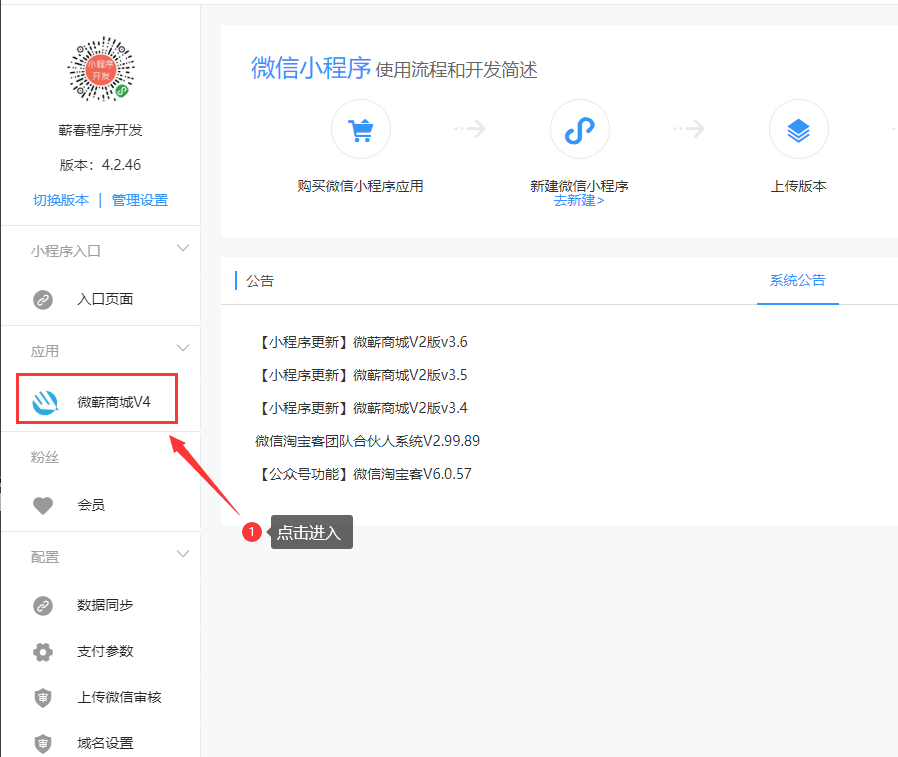The image size is (898, 757).
Task: Click the 蕲春程序开发 account name
Action: [x=100, y=130]
